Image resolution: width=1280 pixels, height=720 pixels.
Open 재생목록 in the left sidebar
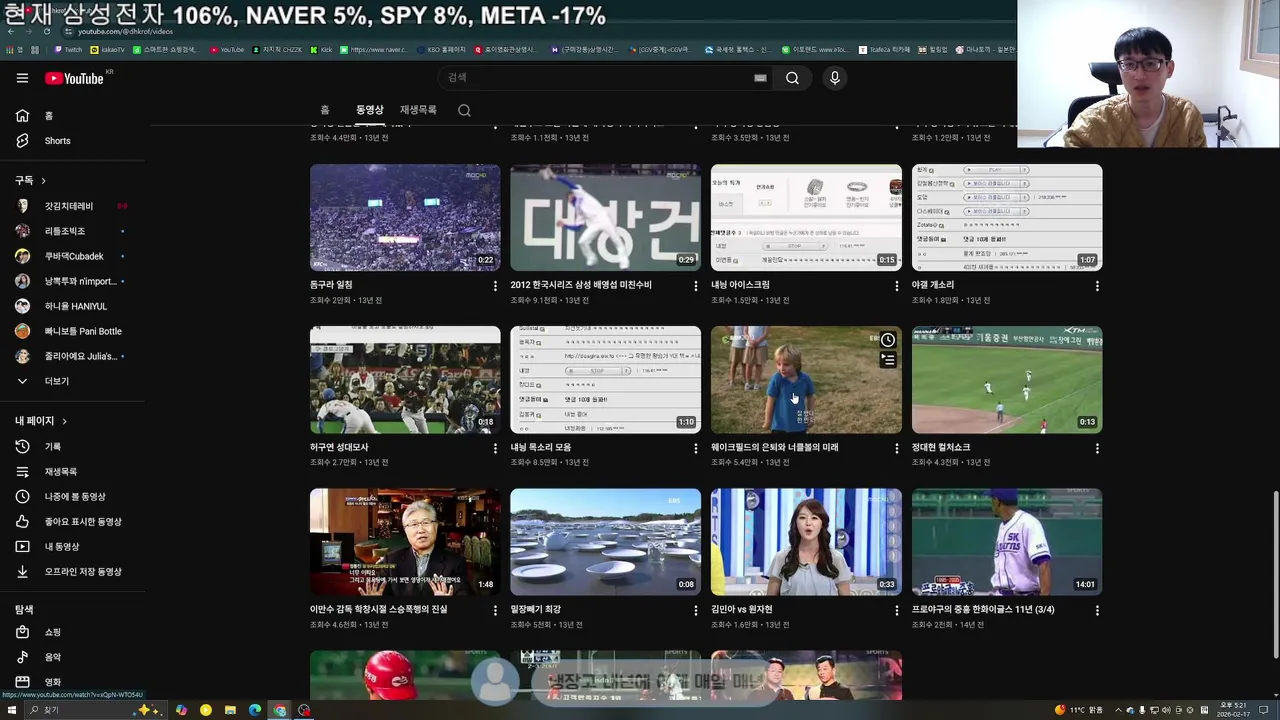72,471
